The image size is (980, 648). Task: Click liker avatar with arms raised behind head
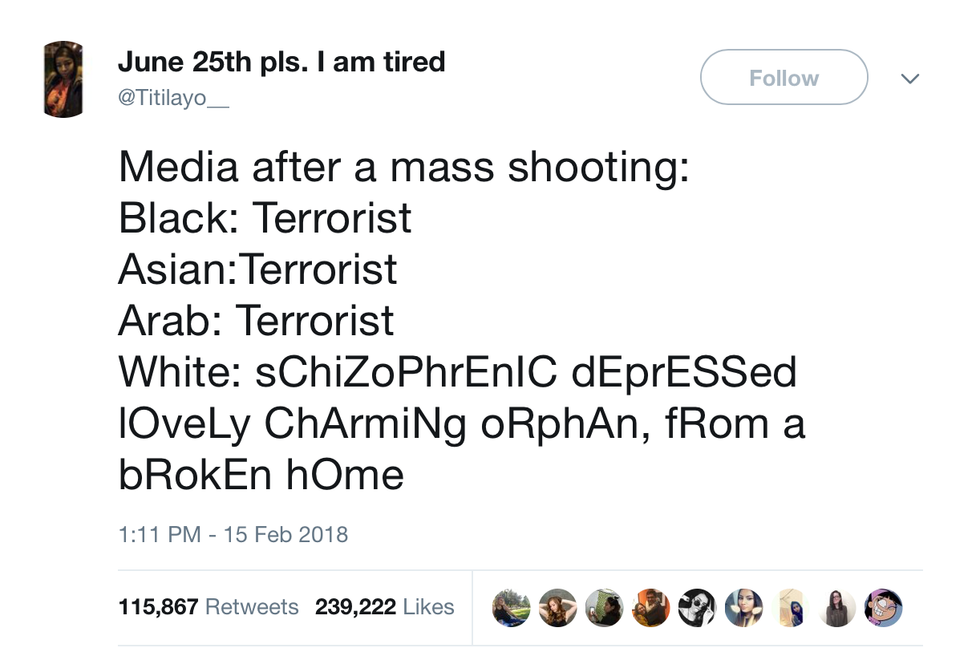pos(558,608)
